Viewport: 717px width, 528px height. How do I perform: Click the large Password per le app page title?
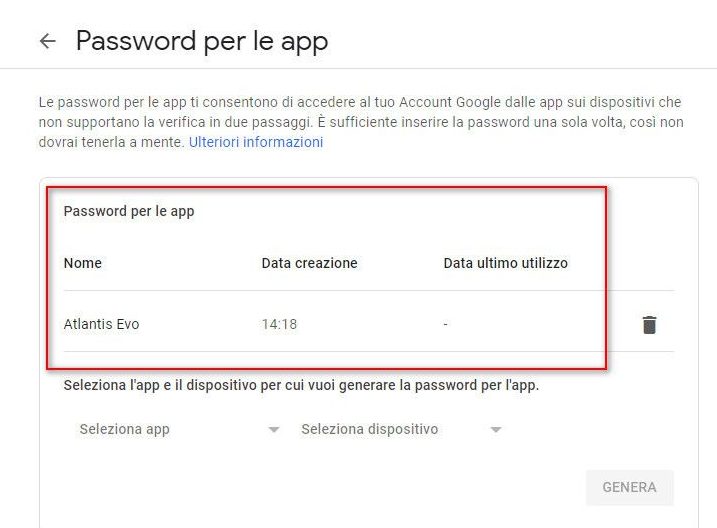[202, 41]
